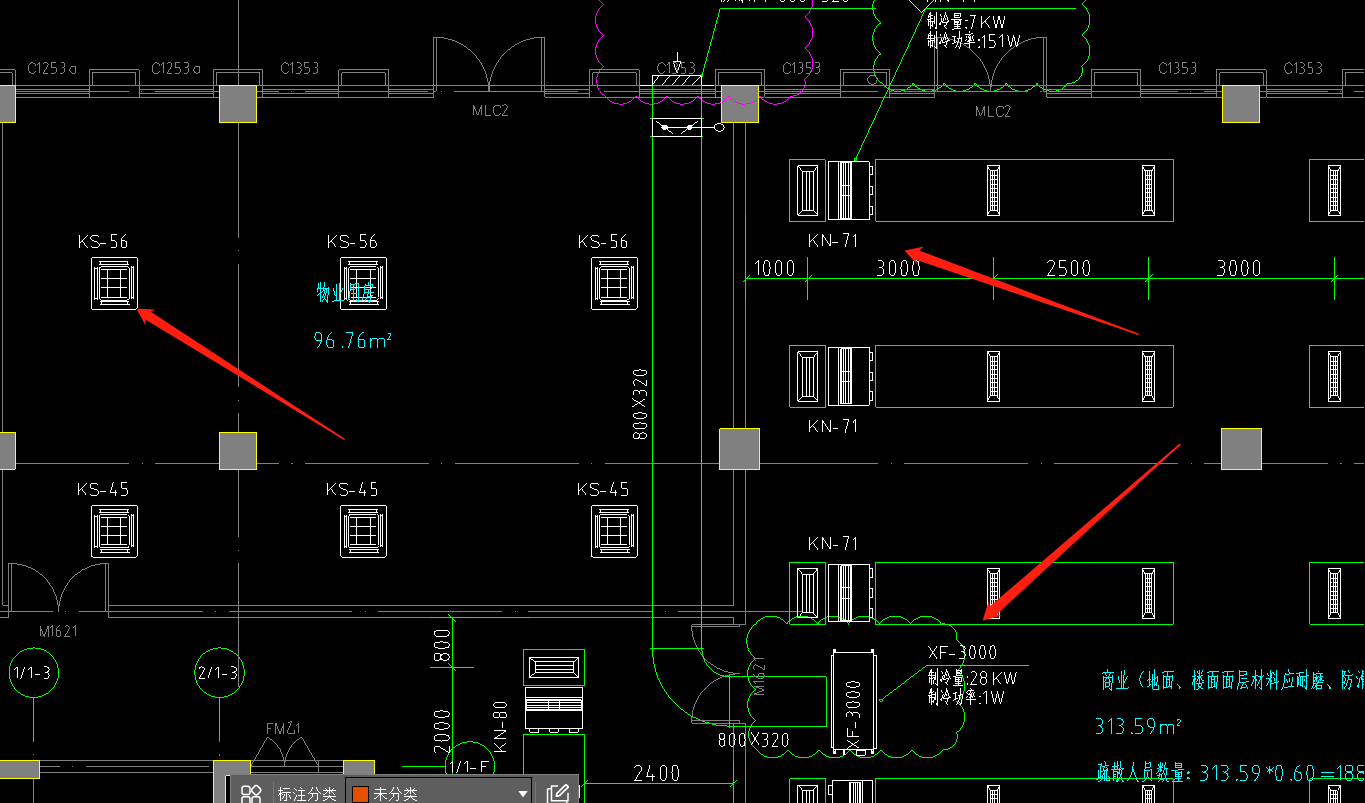Viewport: 1365px width, 803px height.
Task: Select the horizontal XF-3000 callout label
Action: coord(962,653)
